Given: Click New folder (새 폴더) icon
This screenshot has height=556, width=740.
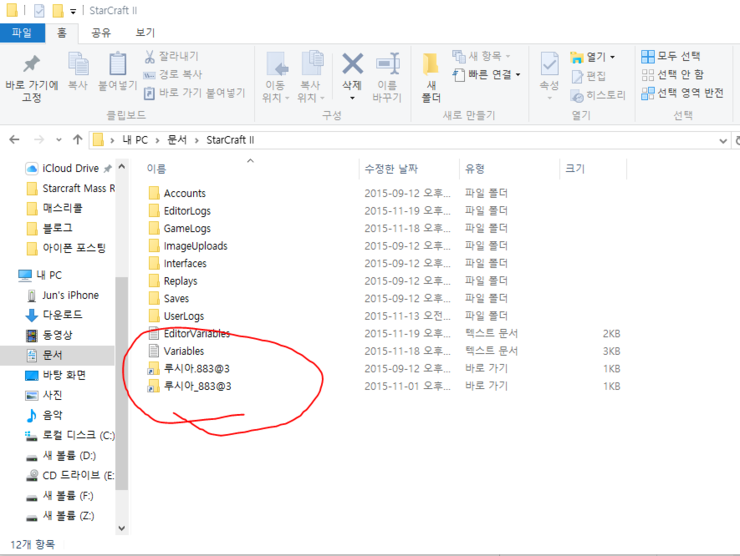Looking at the screenshot, I should point(430,64).
